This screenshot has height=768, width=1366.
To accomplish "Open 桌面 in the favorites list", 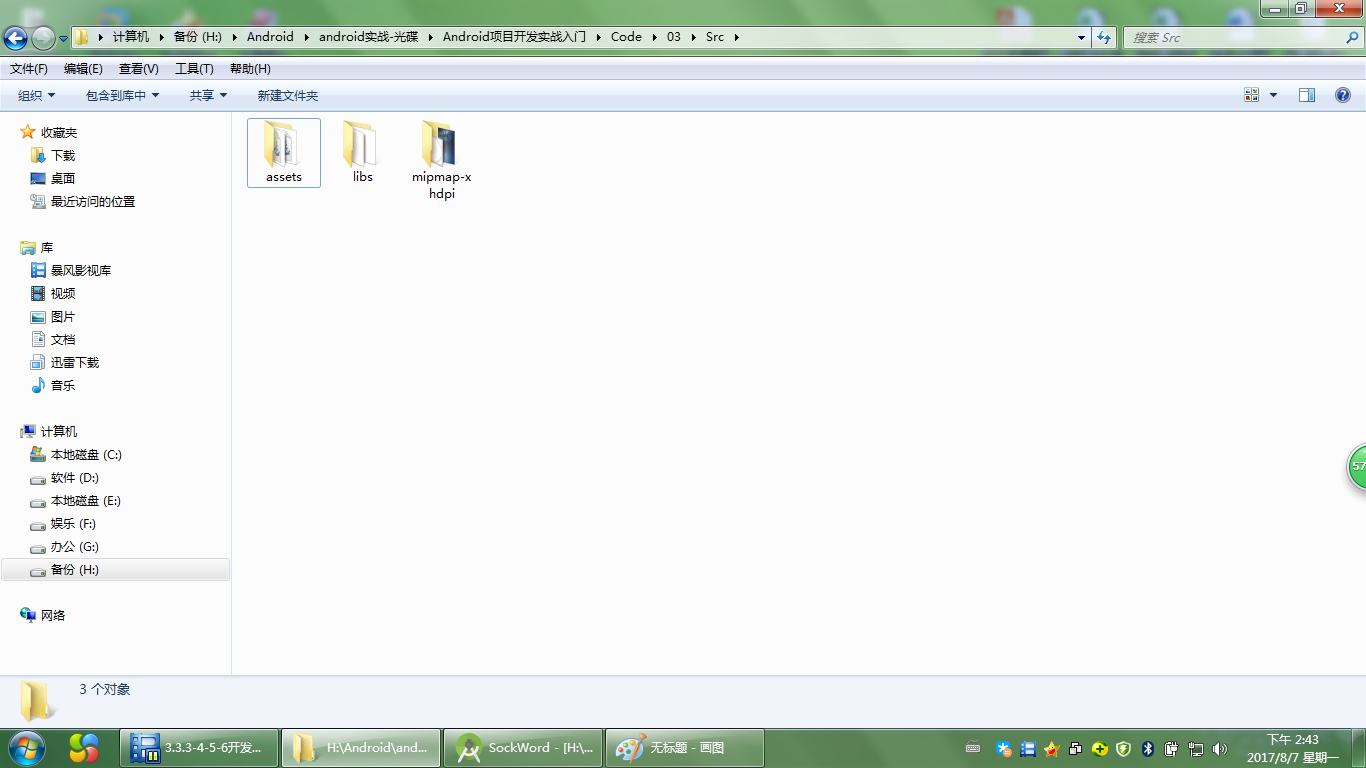I will [x=63, y=179].
